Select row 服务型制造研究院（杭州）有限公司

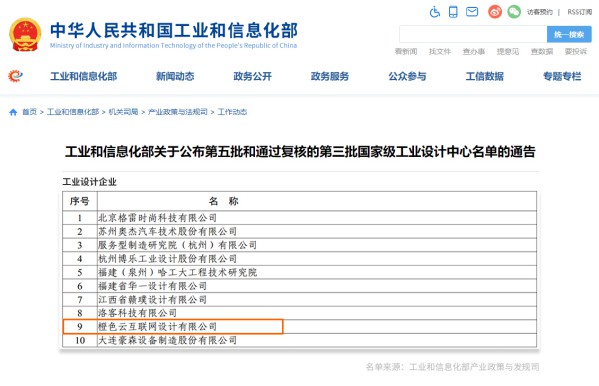pos(300,245)
